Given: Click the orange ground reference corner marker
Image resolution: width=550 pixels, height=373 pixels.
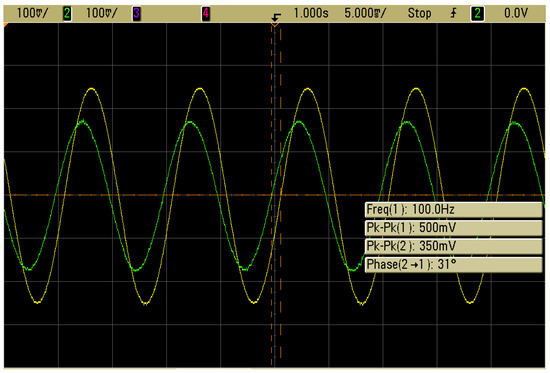Looking at the screenshot, I should (6, 25).
